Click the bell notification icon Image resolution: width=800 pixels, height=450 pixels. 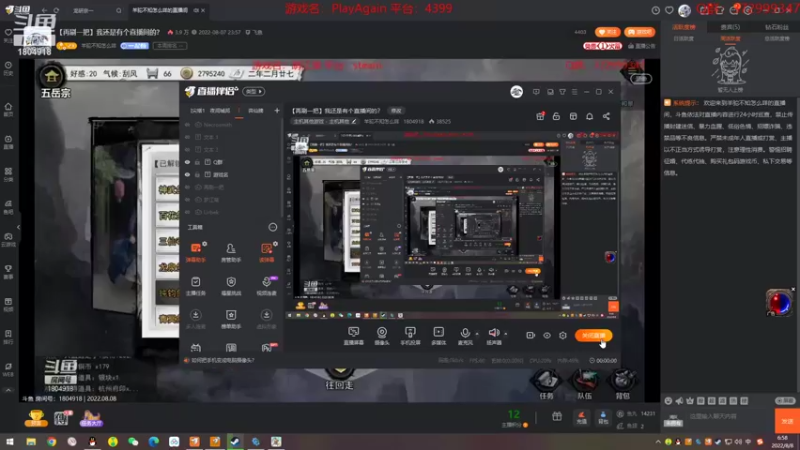tap(589, 116)
